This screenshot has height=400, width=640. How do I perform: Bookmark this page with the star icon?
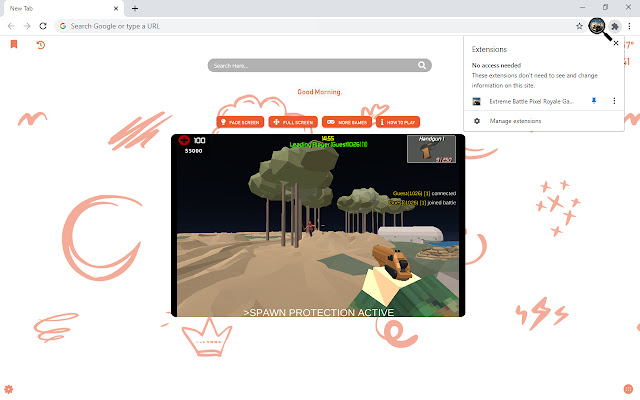tap(579, 26)
